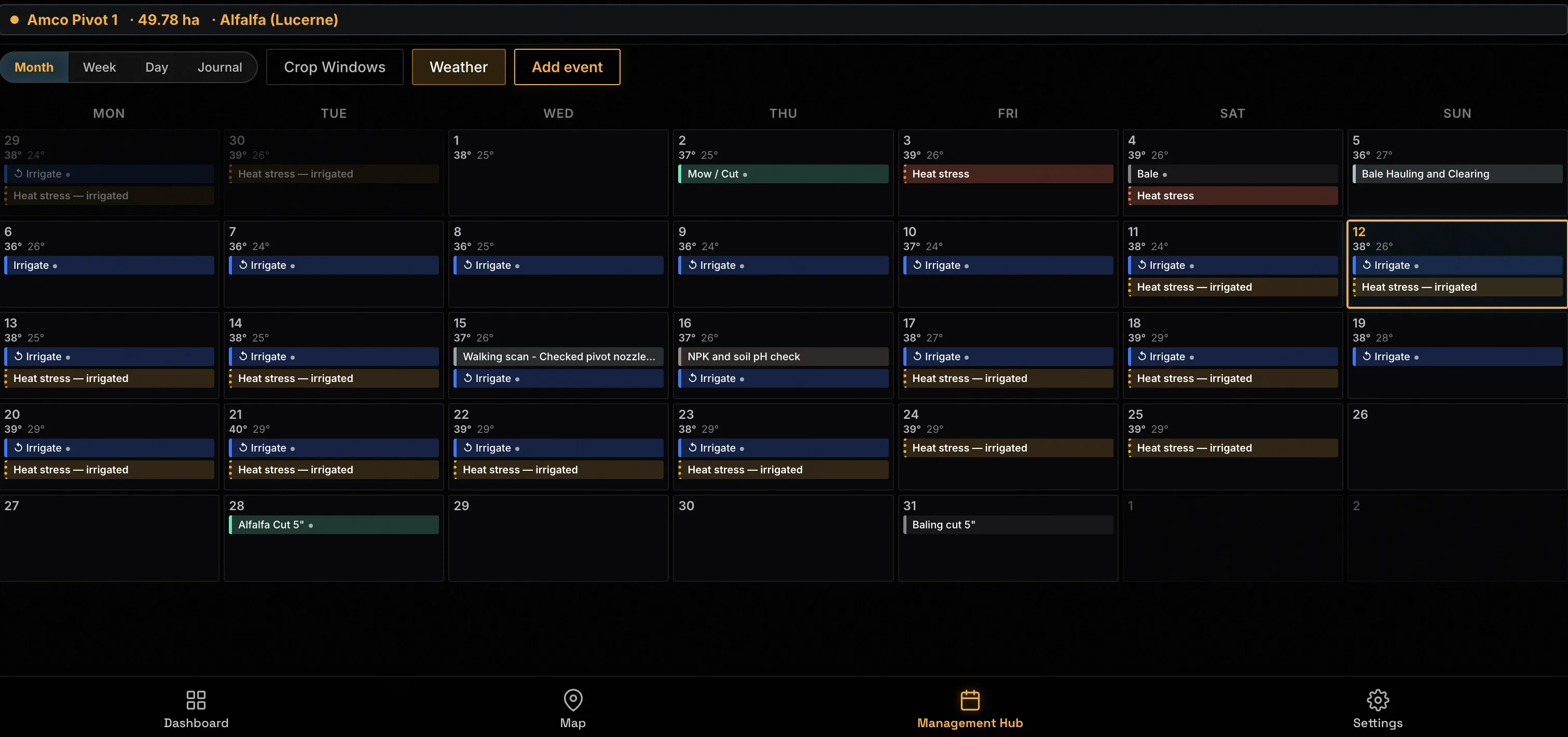Click recurring icon on July 22 Irrigate
The image size is (1568, 737).
click(x=467, y=448)
